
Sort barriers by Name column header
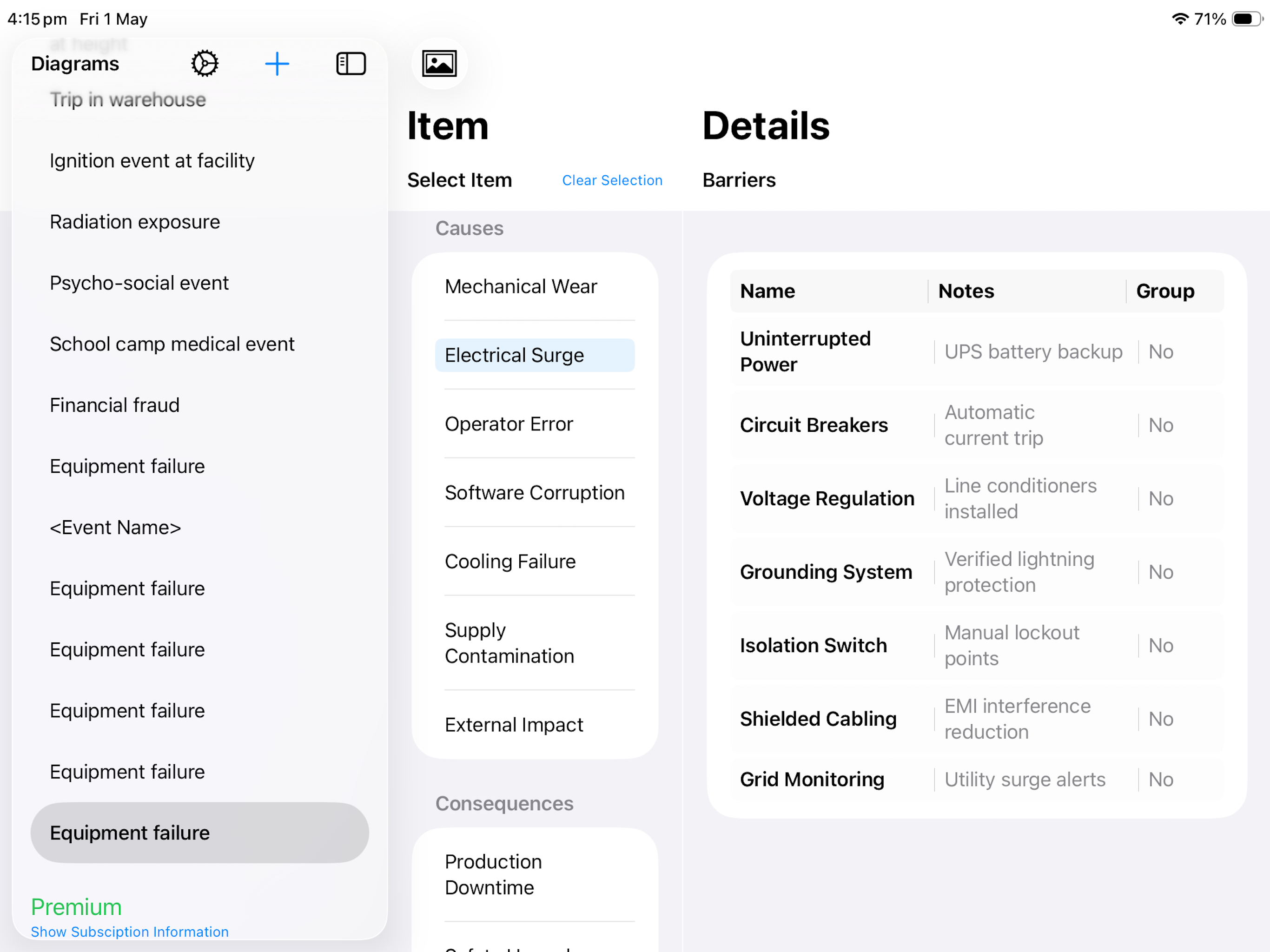(767, 291)
